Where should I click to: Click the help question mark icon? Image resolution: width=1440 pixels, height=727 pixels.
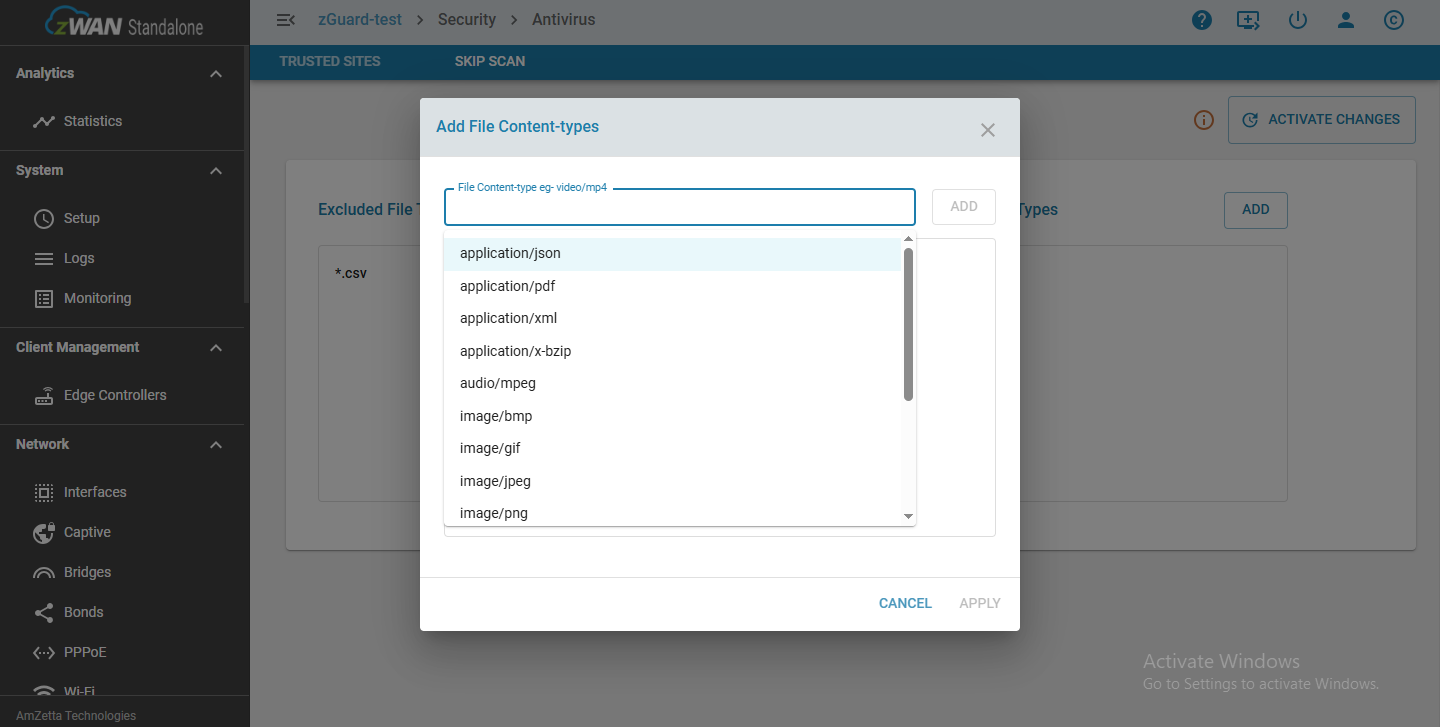pos(1202,19)
